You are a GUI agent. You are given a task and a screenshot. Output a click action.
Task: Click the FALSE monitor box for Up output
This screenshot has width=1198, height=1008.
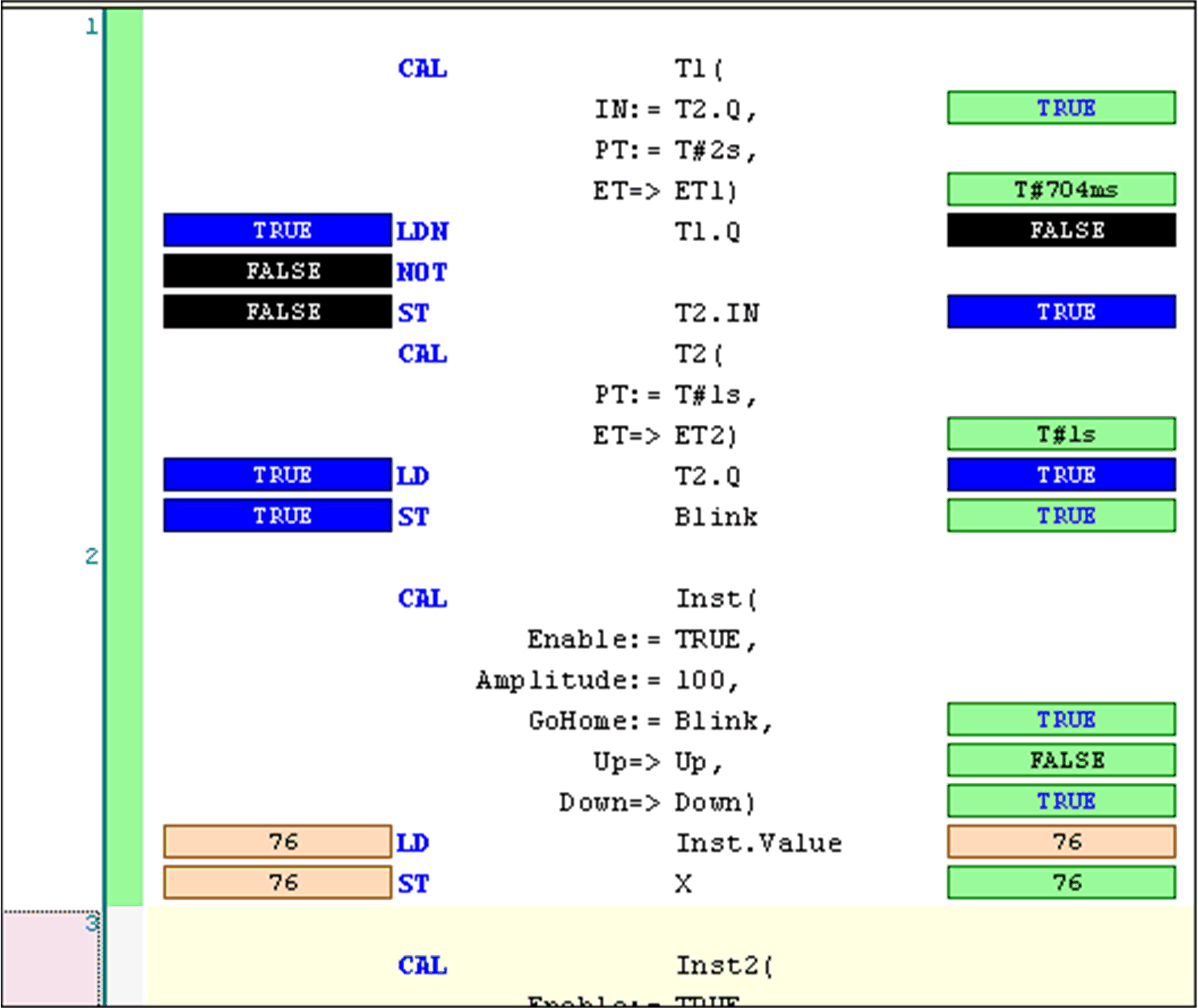[x=1061, y=760]
